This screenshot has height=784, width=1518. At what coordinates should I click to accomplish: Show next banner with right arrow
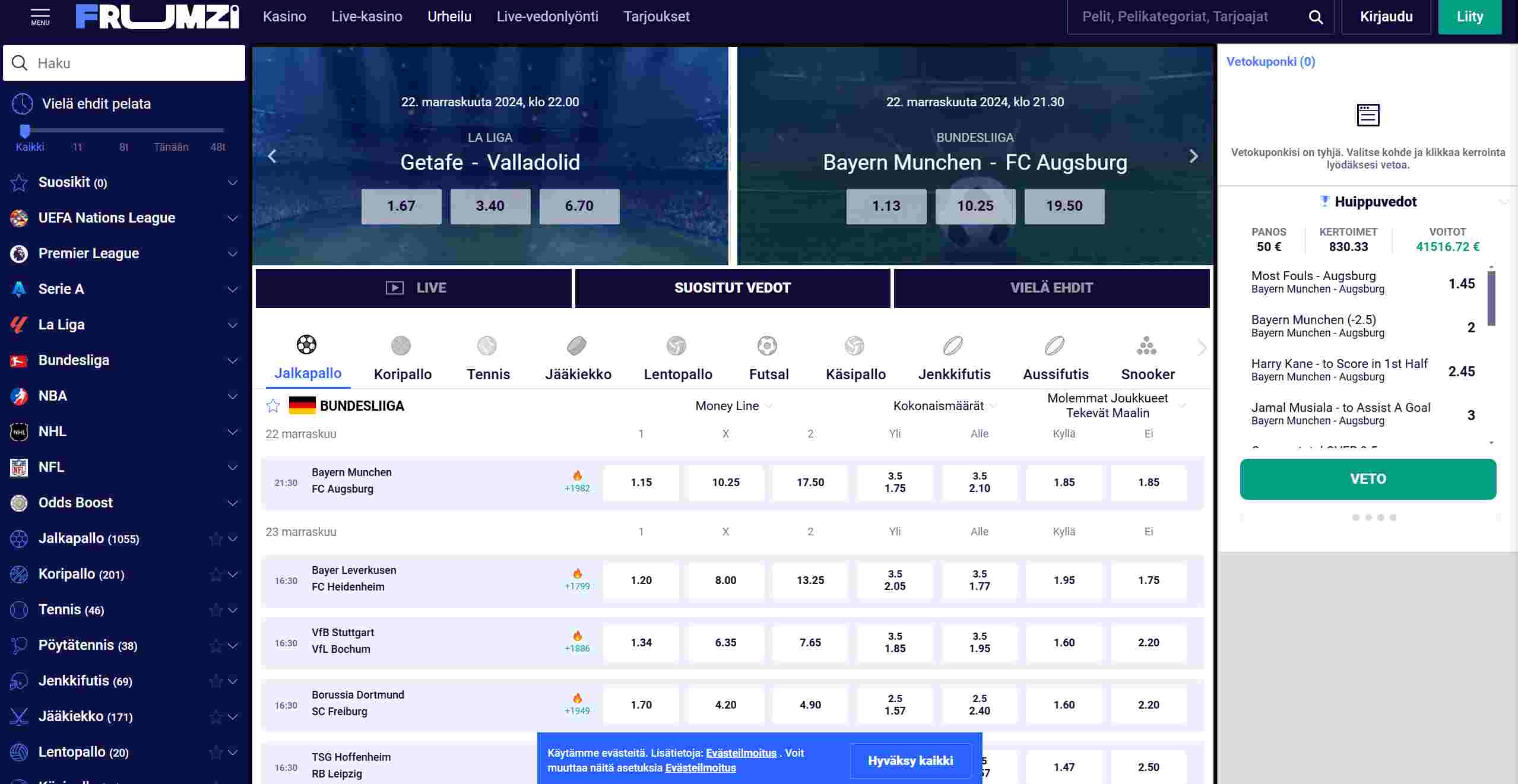pos(1194,156)
